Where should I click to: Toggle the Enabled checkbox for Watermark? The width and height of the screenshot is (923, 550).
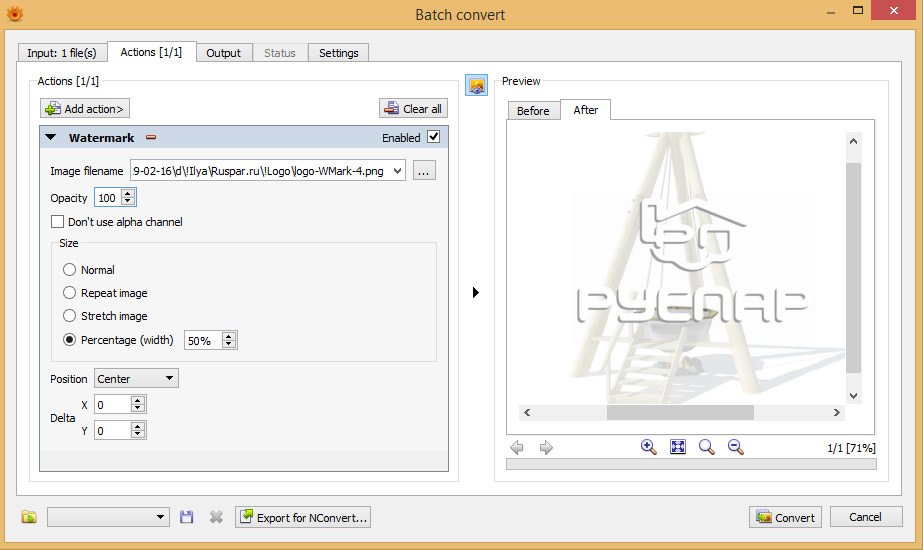pyautogui.click(x=434, y=137)
